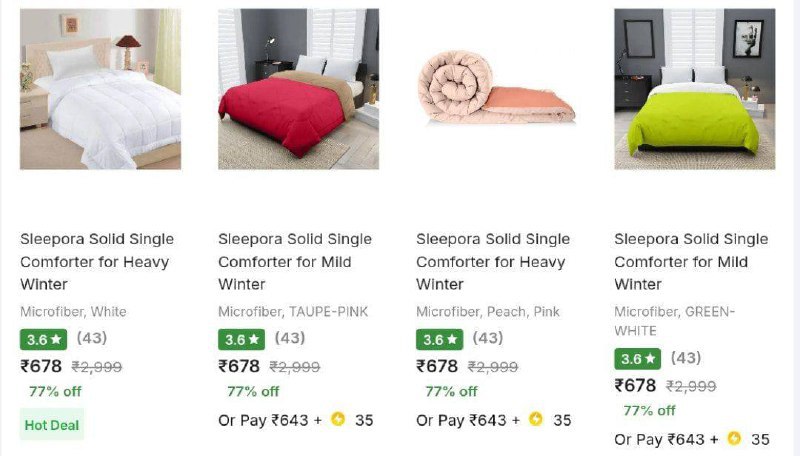Open the GREEN-WHITE Mild Winter comforter title
Screen dimensions: 800x456
pyautogui.click(x=691, y=262)
